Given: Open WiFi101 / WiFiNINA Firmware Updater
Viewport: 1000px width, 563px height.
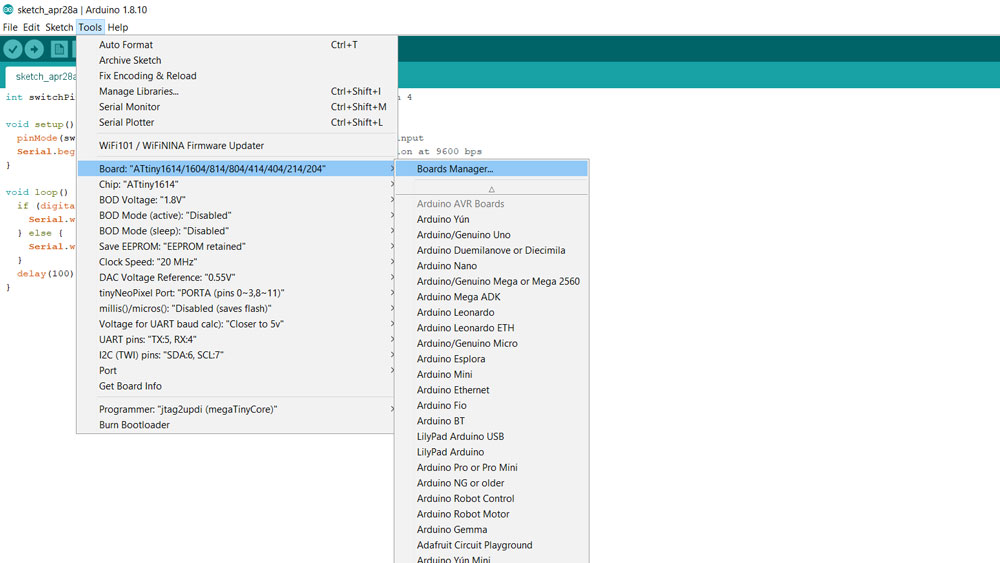Looking at the screenshot, I should tap(236, 145).
